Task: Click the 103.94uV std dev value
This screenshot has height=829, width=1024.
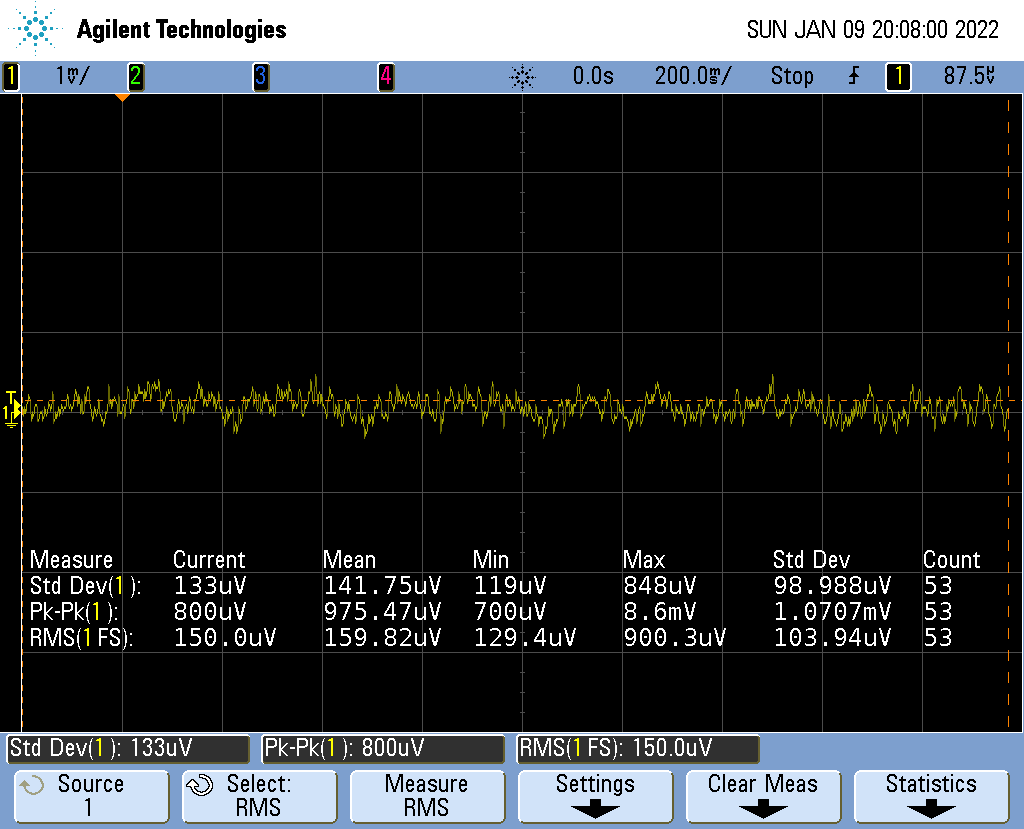Action: click(x=833, y=638)
